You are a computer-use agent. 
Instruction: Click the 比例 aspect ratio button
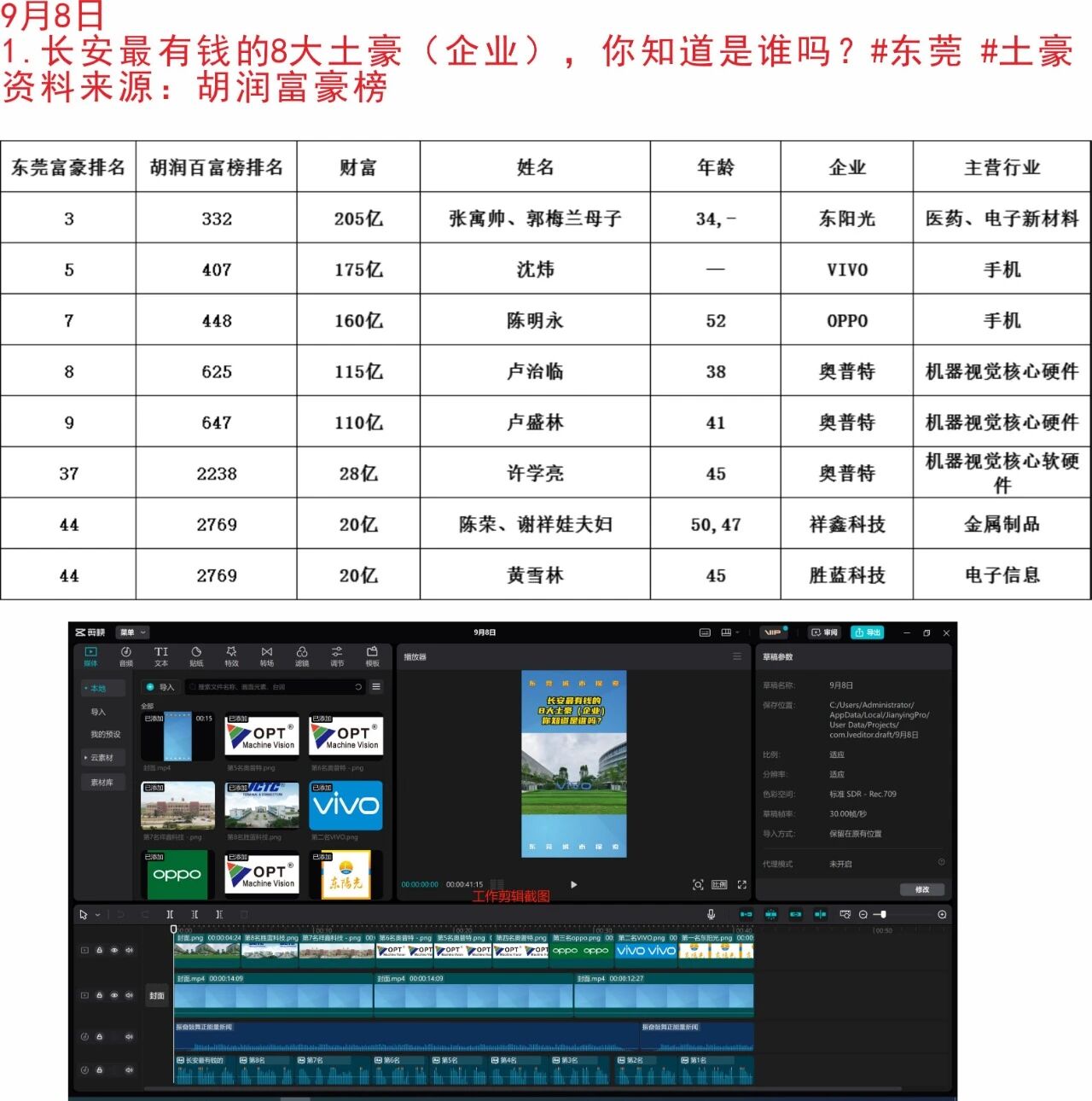tap(719, 885)
